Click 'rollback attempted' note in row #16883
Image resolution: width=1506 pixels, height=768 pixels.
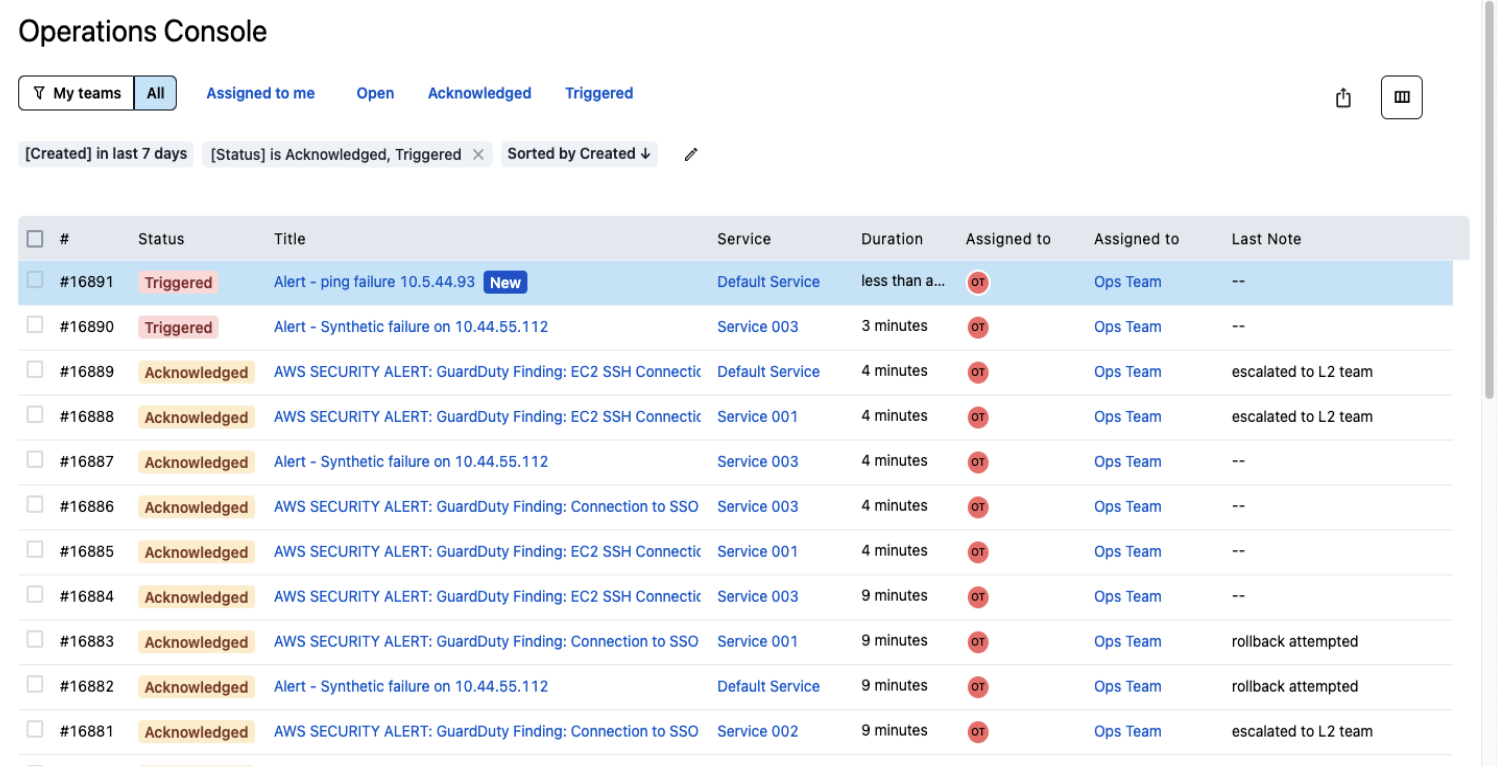pos(1295,642)
